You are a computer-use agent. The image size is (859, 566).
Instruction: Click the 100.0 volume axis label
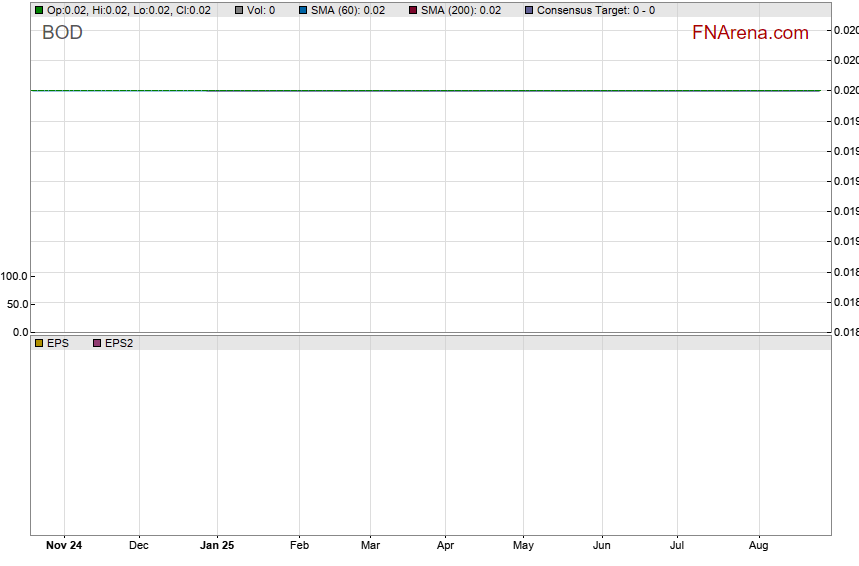tap(15, 276)
